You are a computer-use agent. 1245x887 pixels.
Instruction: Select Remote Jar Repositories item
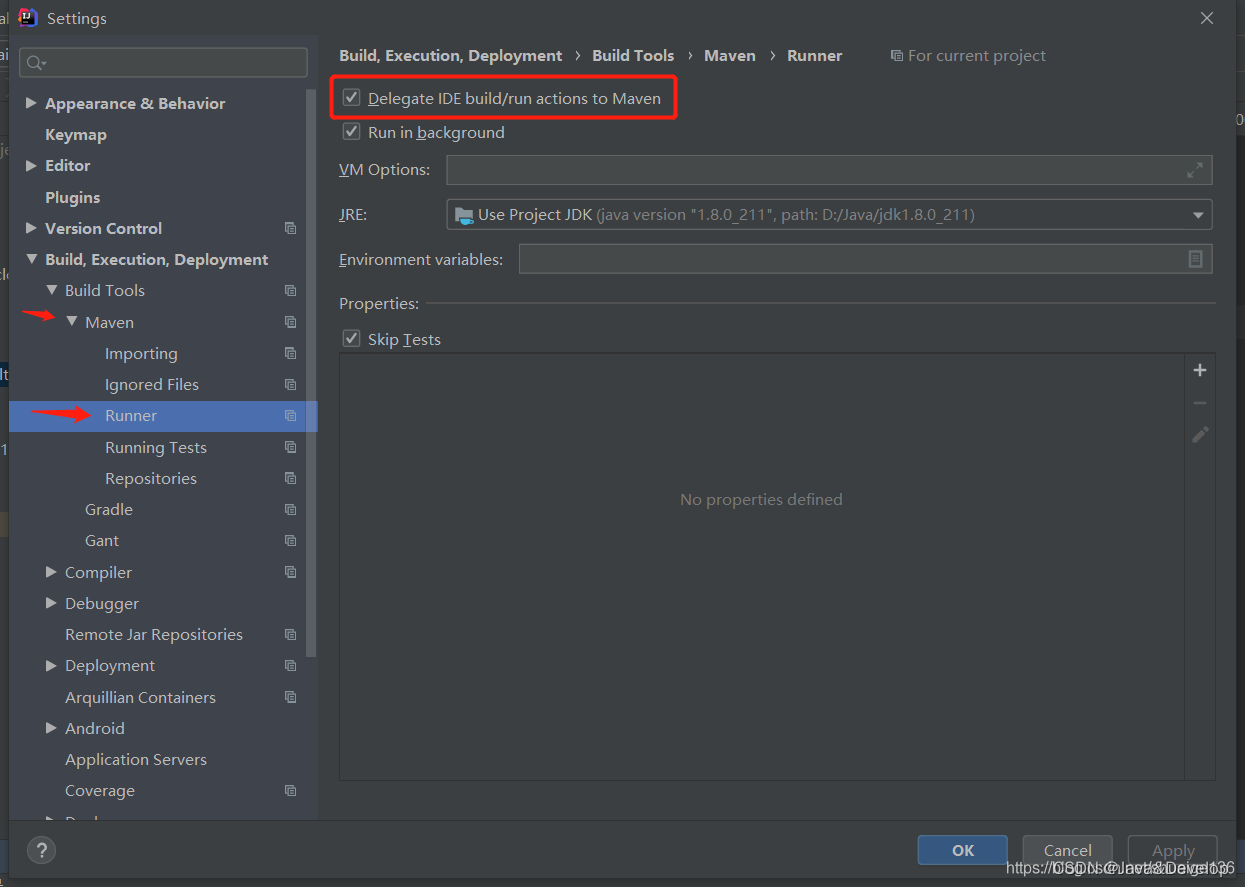tap(154, 634)
